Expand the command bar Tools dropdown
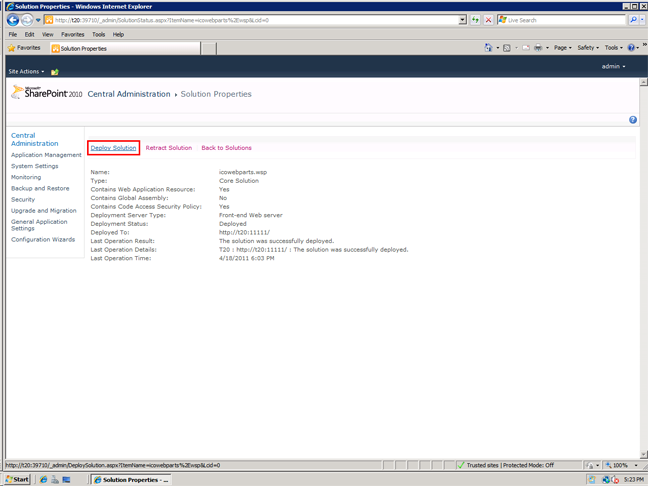This screenshot has width=648, height=486. coord(614,48)
